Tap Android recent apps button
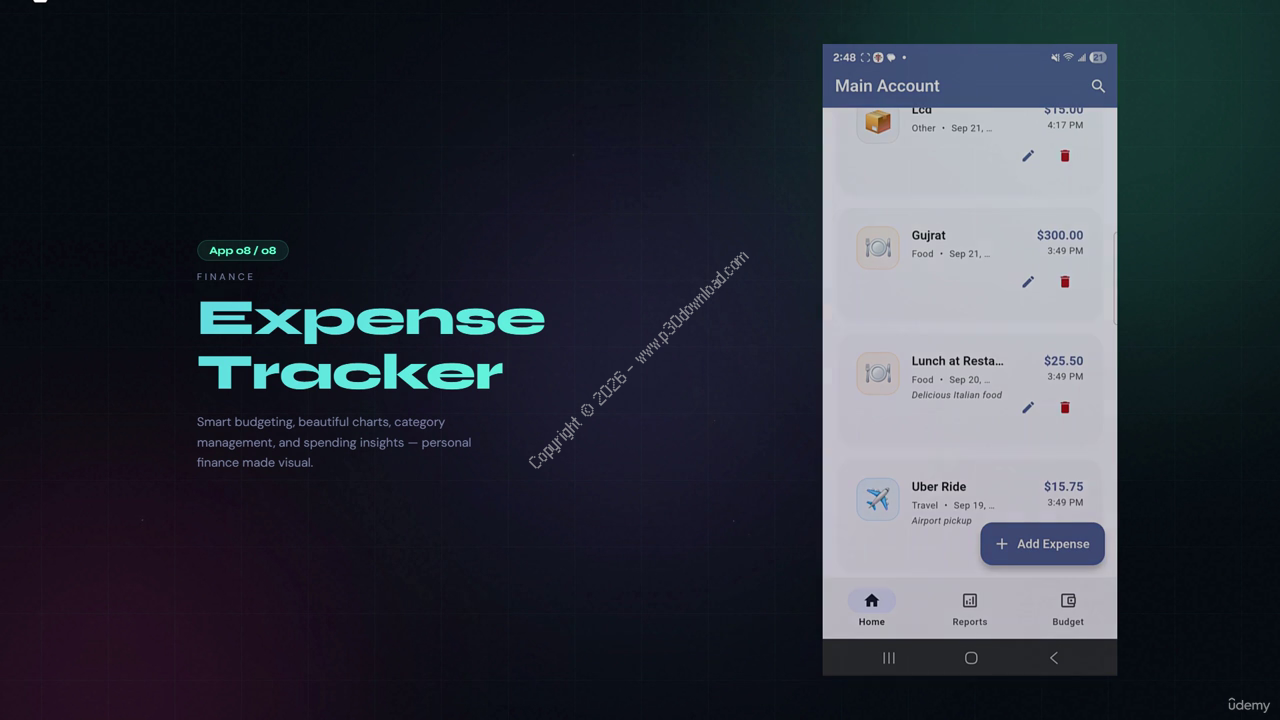 click(888, 658)
